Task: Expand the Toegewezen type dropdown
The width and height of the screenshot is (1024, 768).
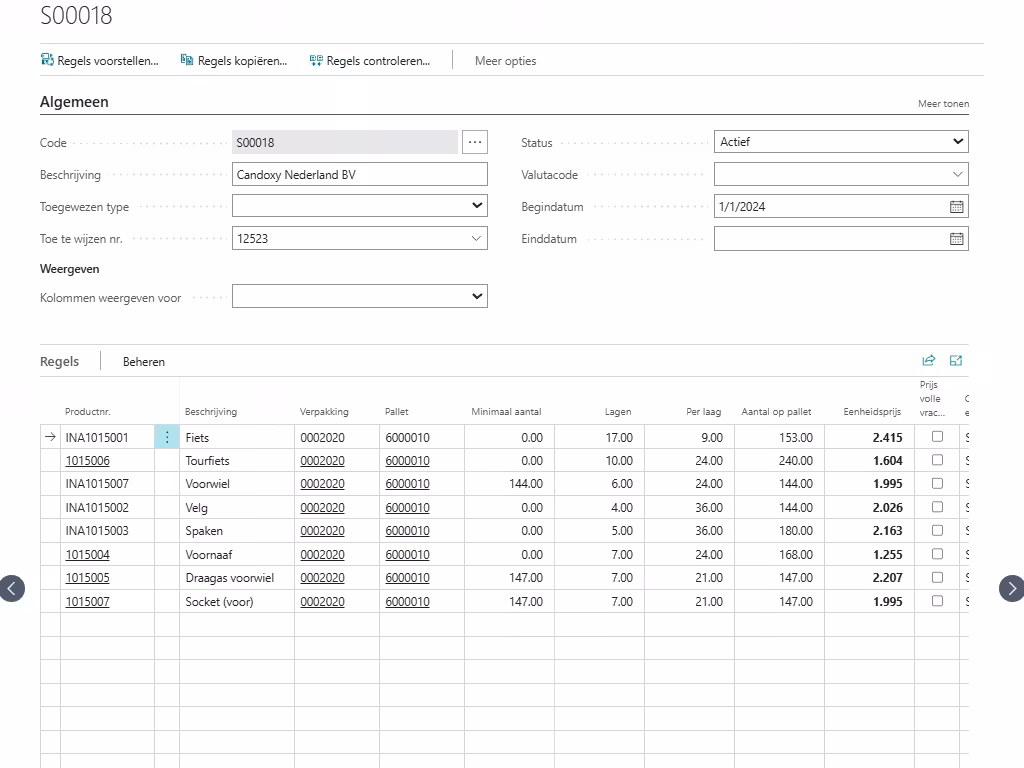Action: [x=360, y=206]
